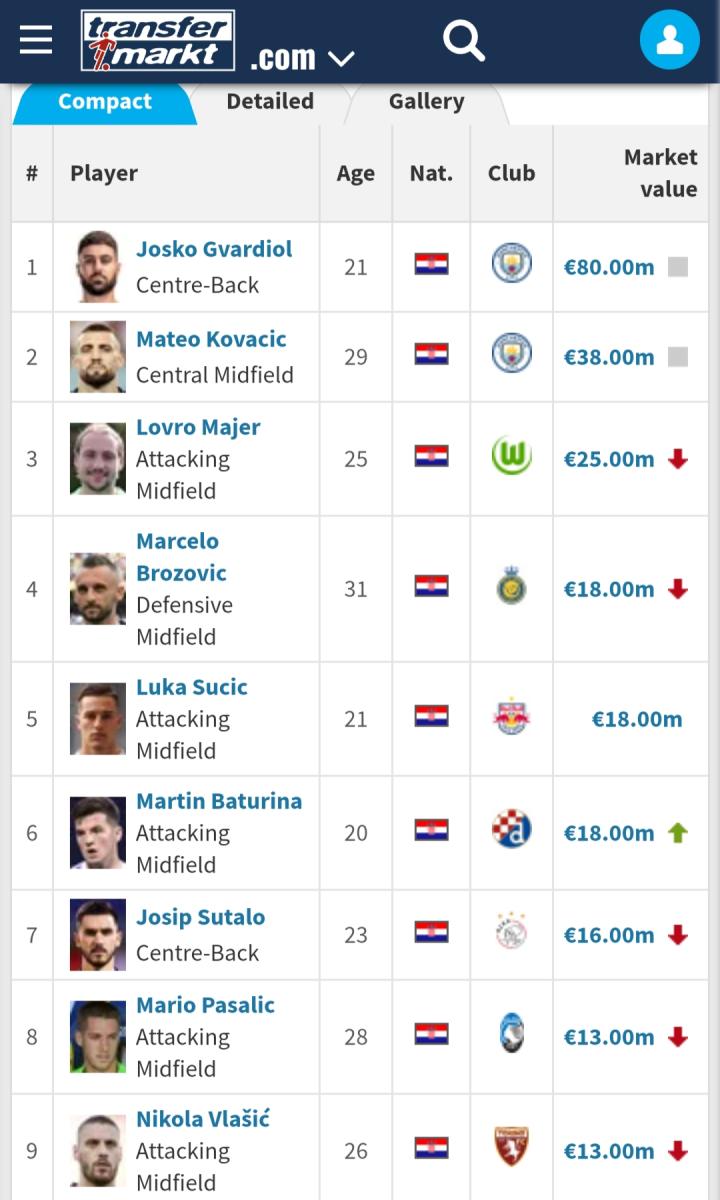Image resolution: width=720 pixels, height=1200 pixels.
Task: Click the Transfermarkt logo
Action: [158, 41]
